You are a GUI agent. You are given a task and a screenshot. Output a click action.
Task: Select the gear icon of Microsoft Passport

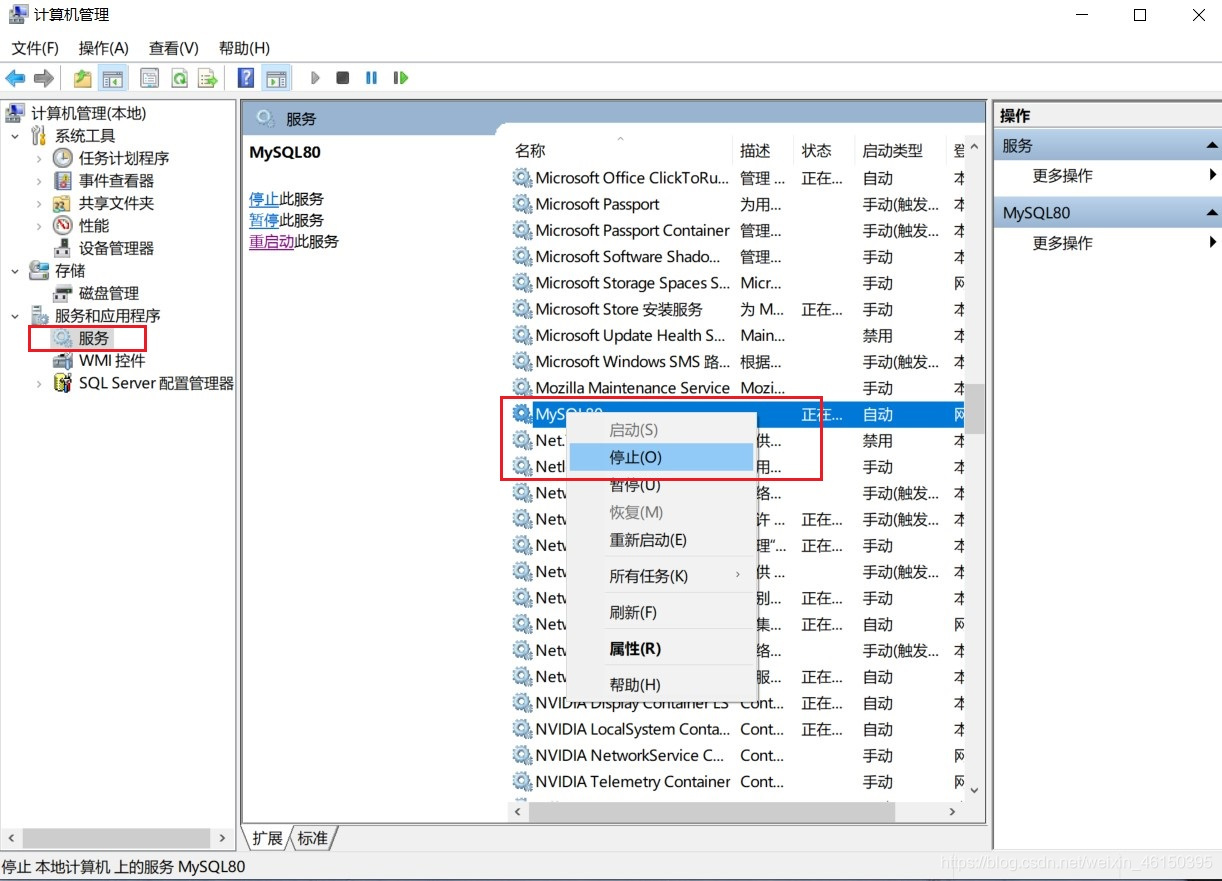point(522,204)
